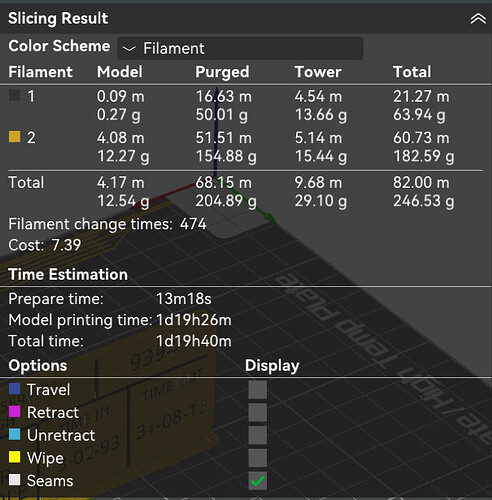The height and width of the screenshot is (500, 492).
Task: Toggle Travel display checkbox
Action: [257, 390]
